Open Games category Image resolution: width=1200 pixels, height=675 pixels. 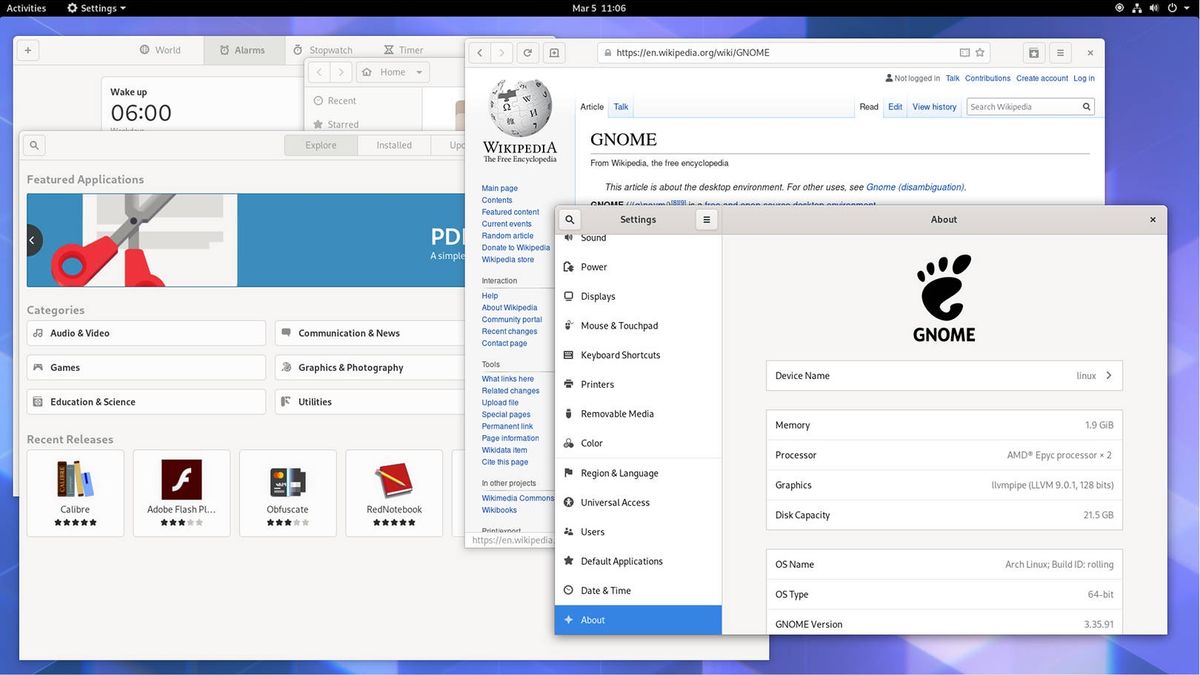146,367
